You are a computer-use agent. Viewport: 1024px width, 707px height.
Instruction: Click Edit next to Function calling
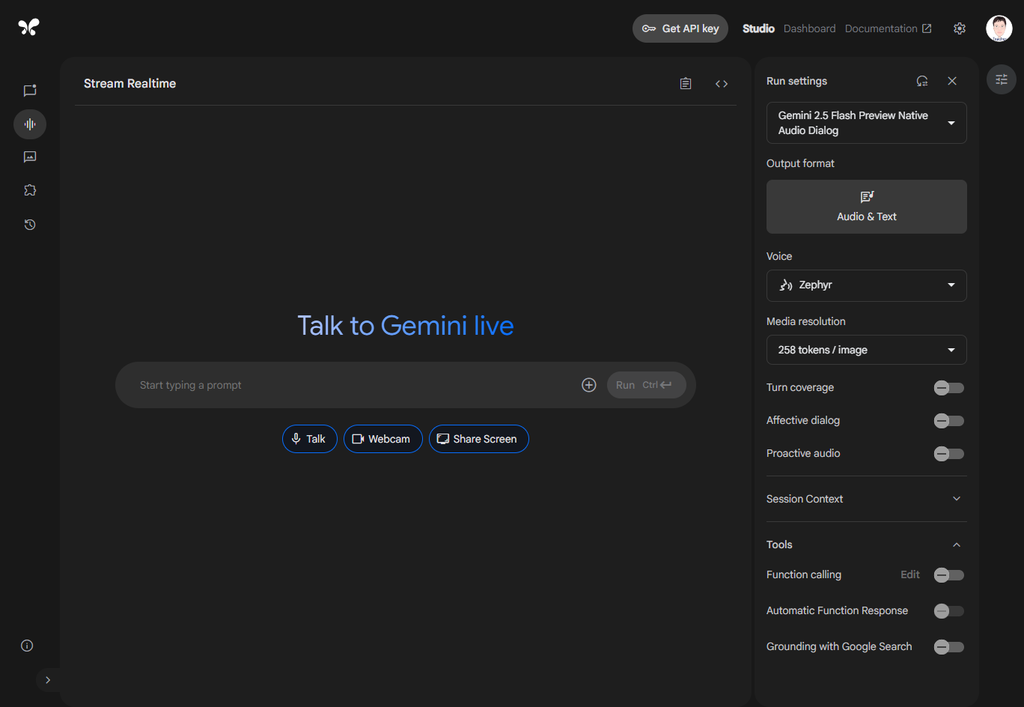pos(910,574)
